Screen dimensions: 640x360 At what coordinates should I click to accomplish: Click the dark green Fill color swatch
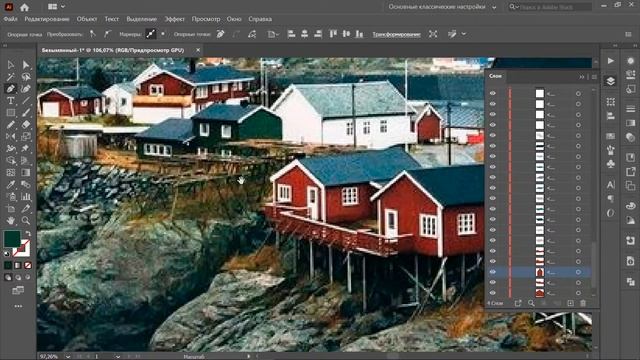tap(12, 239)
